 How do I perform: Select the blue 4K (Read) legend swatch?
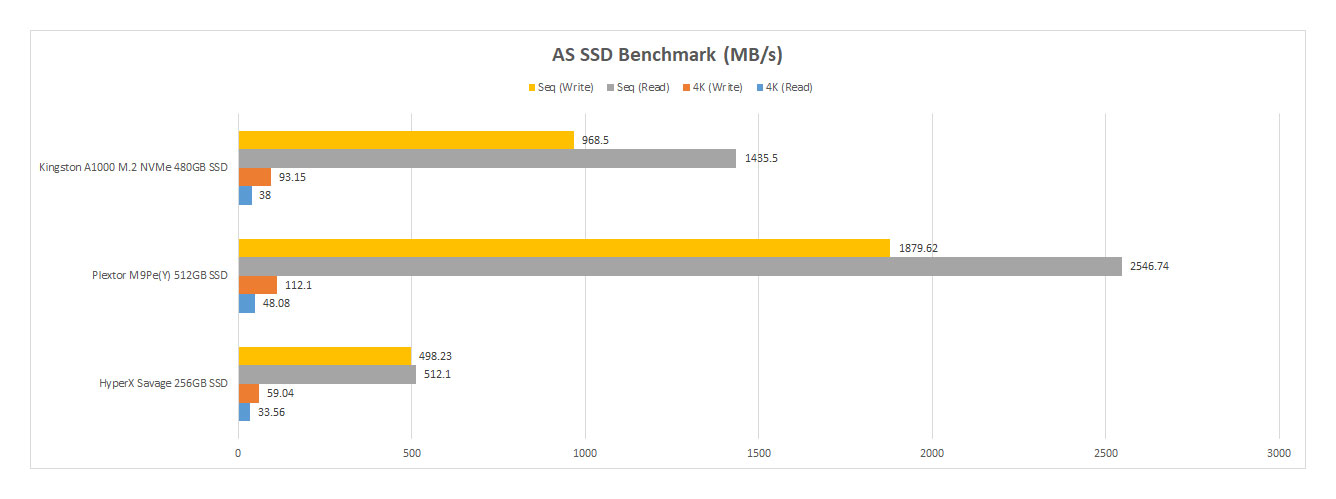click(759, 88)
